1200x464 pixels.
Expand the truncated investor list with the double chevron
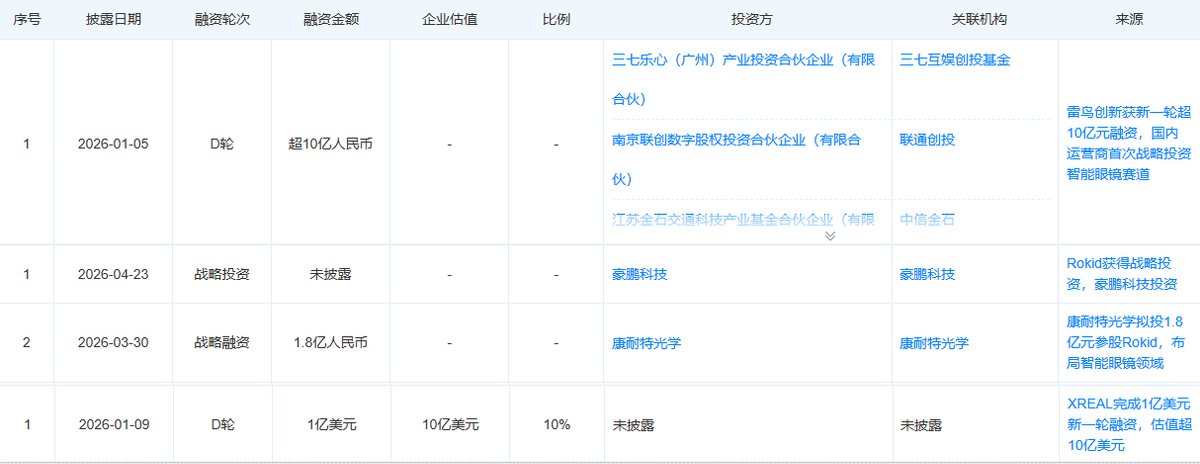click(x=829, y=236)
